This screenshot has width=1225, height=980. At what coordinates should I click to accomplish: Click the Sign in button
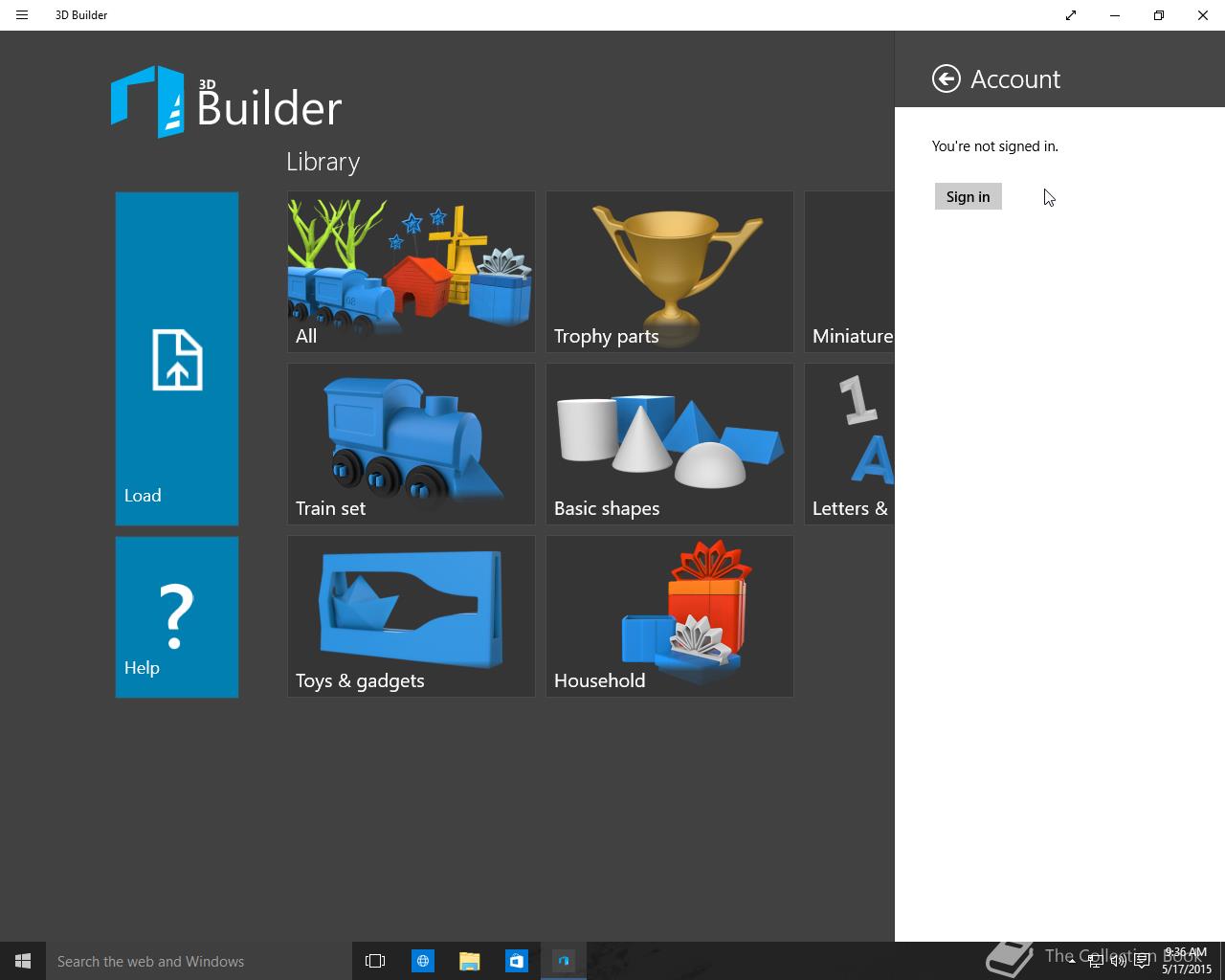point(968,196)
